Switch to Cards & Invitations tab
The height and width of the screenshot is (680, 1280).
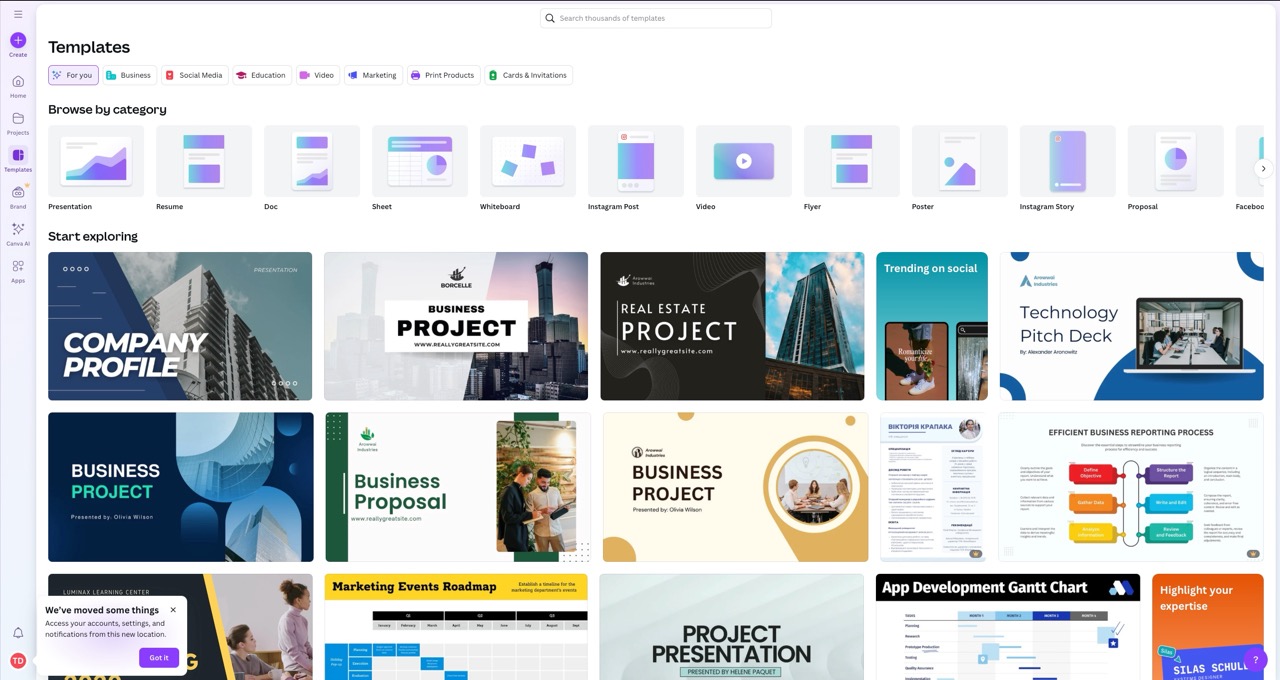coord(528,75)
